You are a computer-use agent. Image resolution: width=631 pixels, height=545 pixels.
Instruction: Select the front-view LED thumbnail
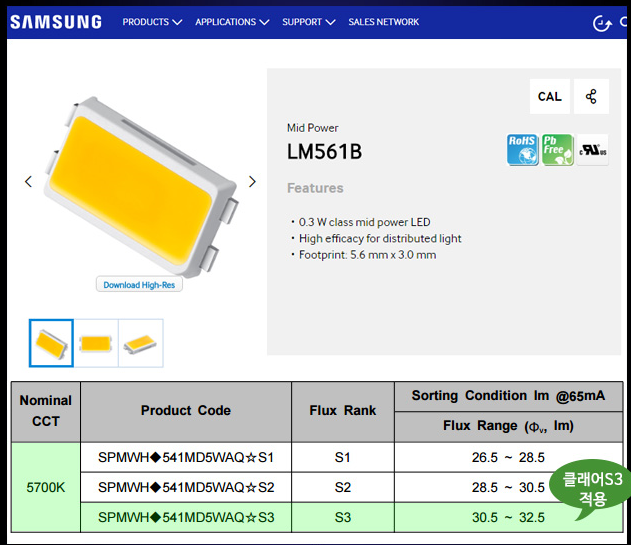96,343
